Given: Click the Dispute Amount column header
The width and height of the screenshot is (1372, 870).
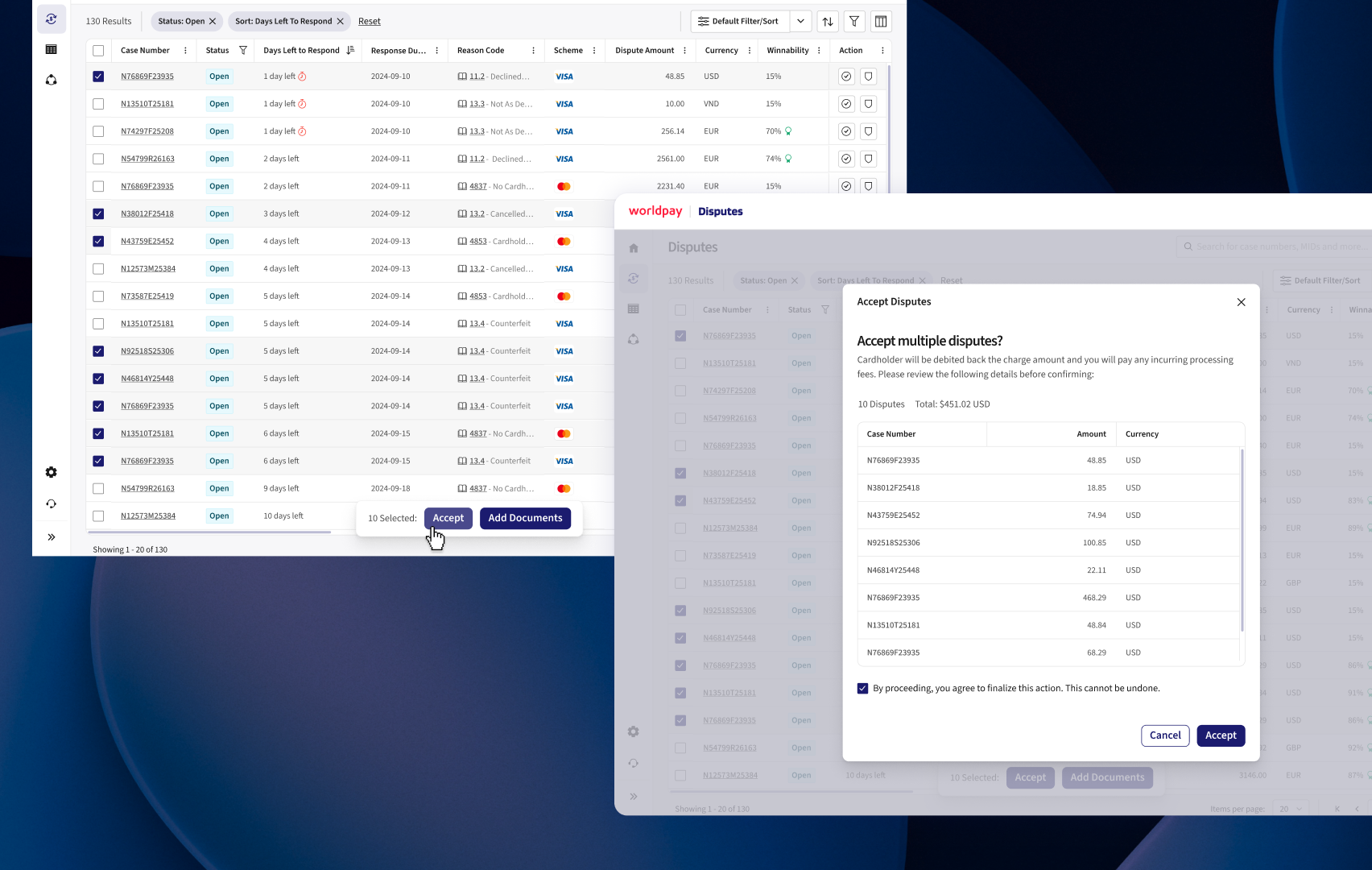Looking at the screenshot, I should coord(644,50).
